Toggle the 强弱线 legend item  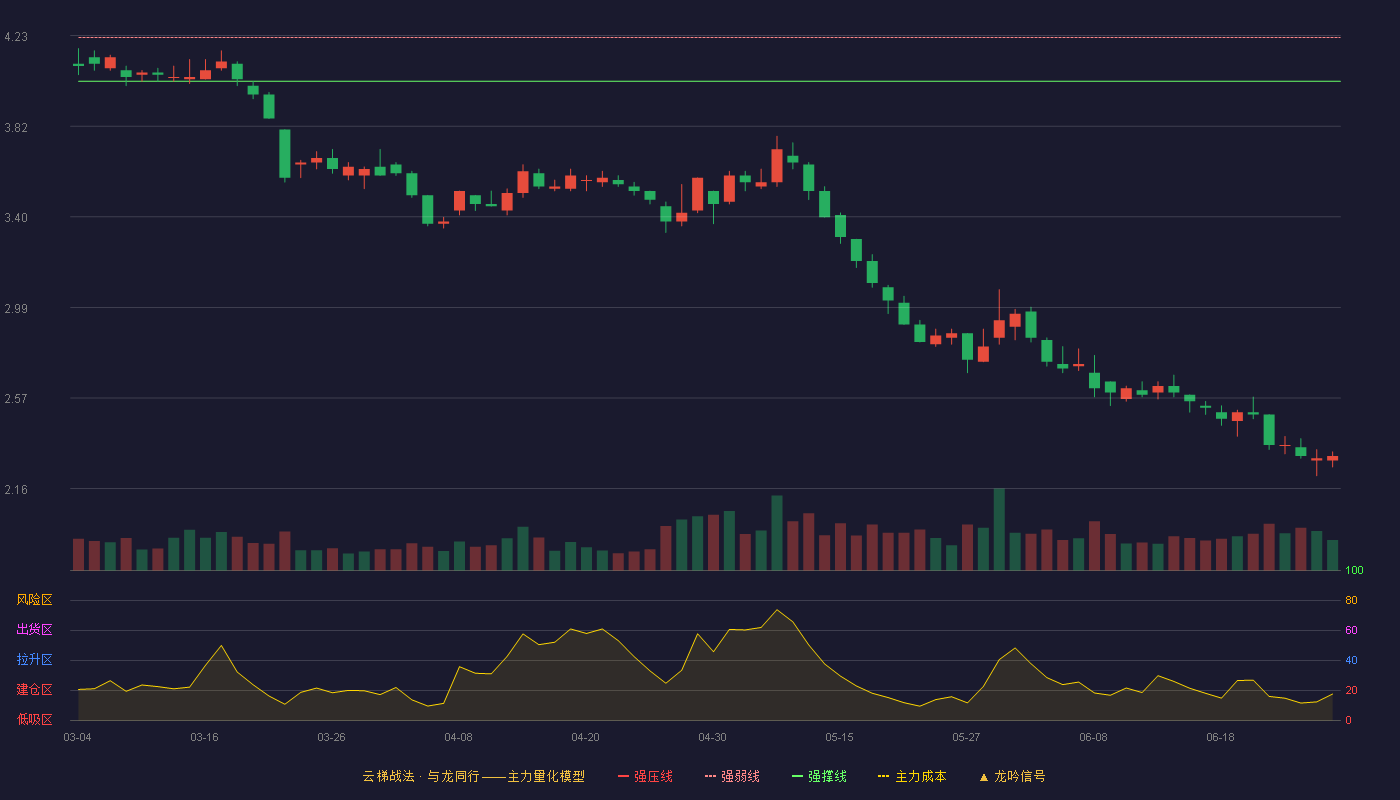point(732,776)
